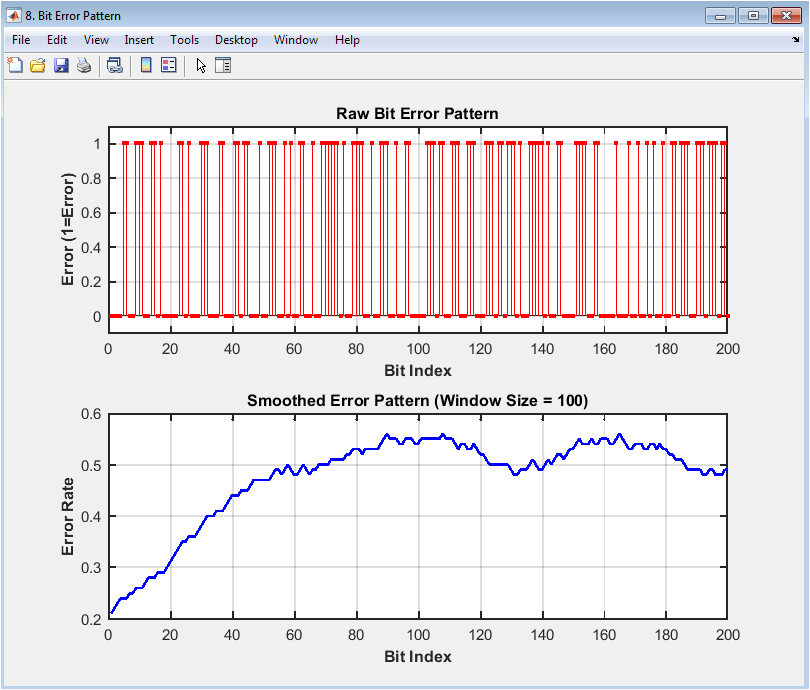Viewport: 810px width, 690px height.
Task: Expand the Desktop menu
Action: point(236,40)
